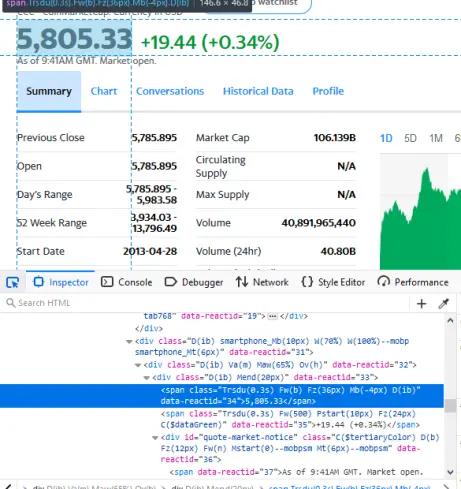461x489 pixels.
Task: Open the Style Editor braces icon
Action: (307, 282)
